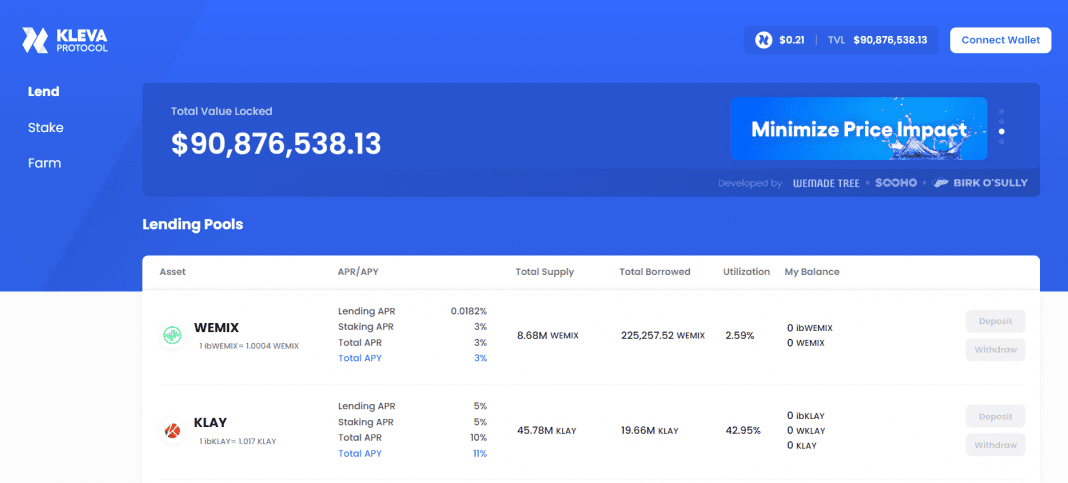The width and height of the screenshot is (1068, 483).
Task: Click the Total APY link in KLAY row
Action: (360, 454)
